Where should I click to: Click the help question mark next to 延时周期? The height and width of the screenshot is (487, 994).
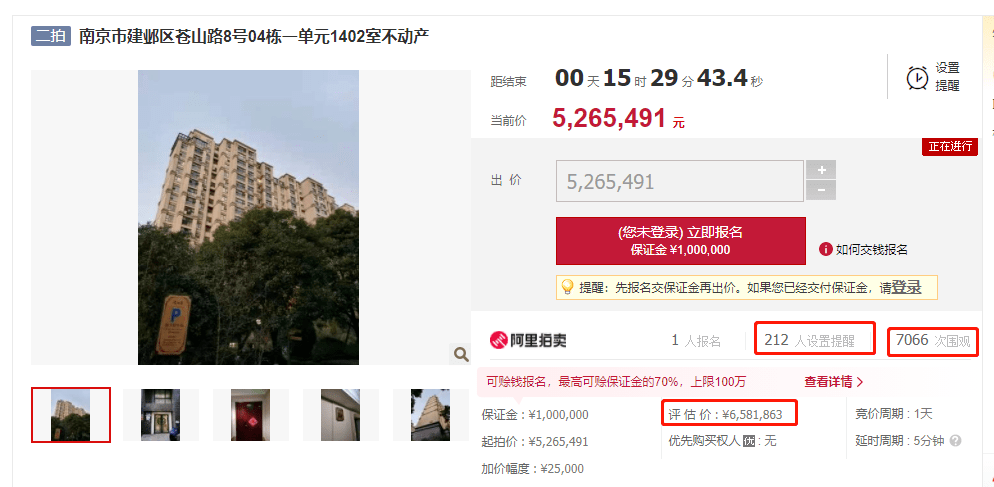tap(956, 441)
